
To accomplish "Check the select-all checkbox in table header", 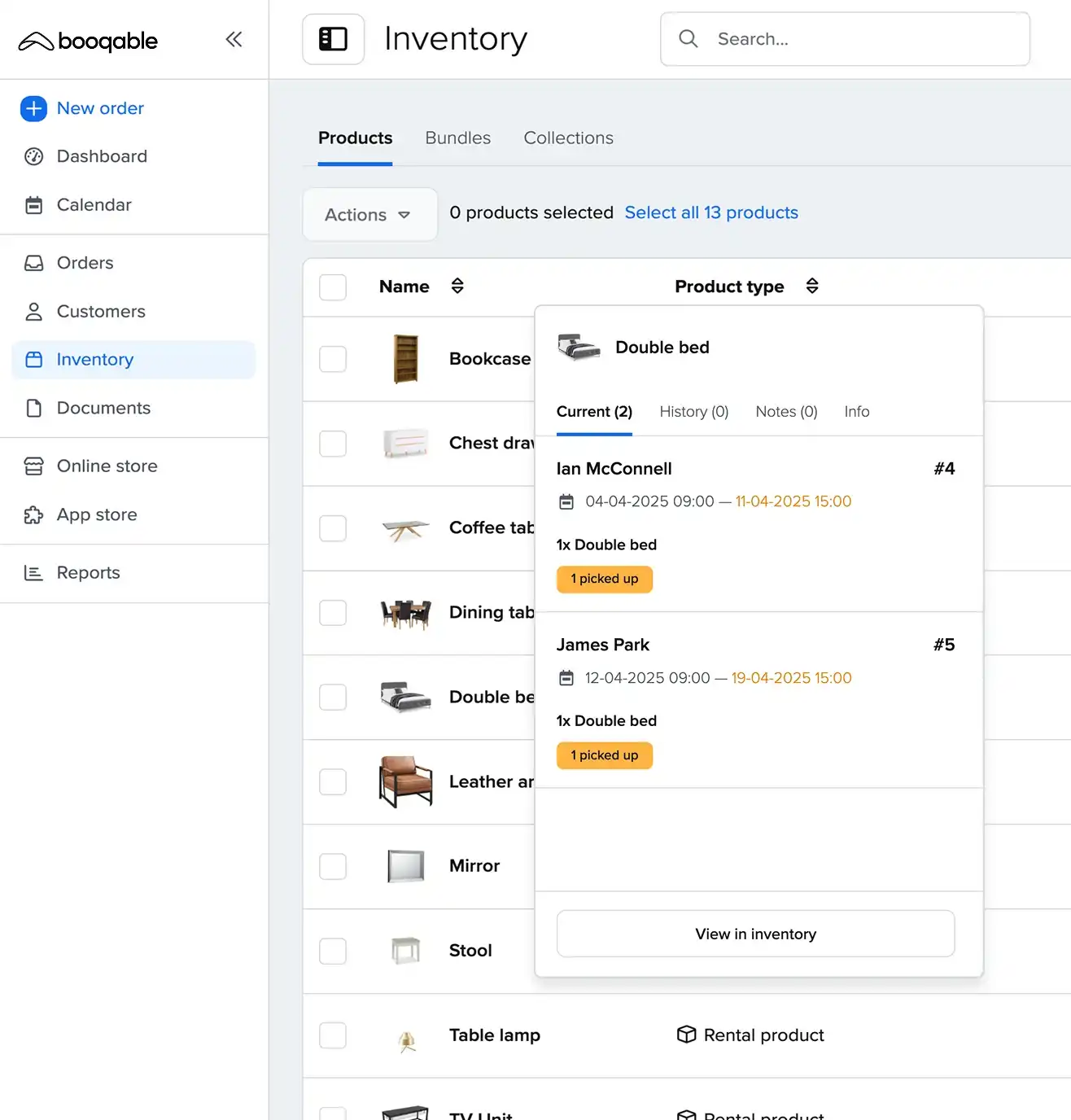I will click(x=333, y=287).
